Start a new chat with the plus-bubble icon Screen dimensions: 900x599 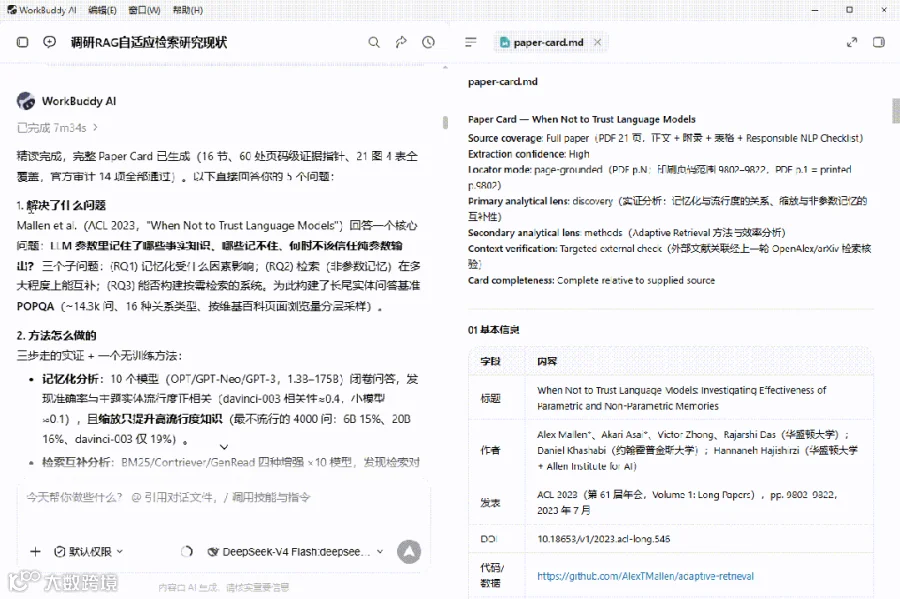(x=49, y=42)
